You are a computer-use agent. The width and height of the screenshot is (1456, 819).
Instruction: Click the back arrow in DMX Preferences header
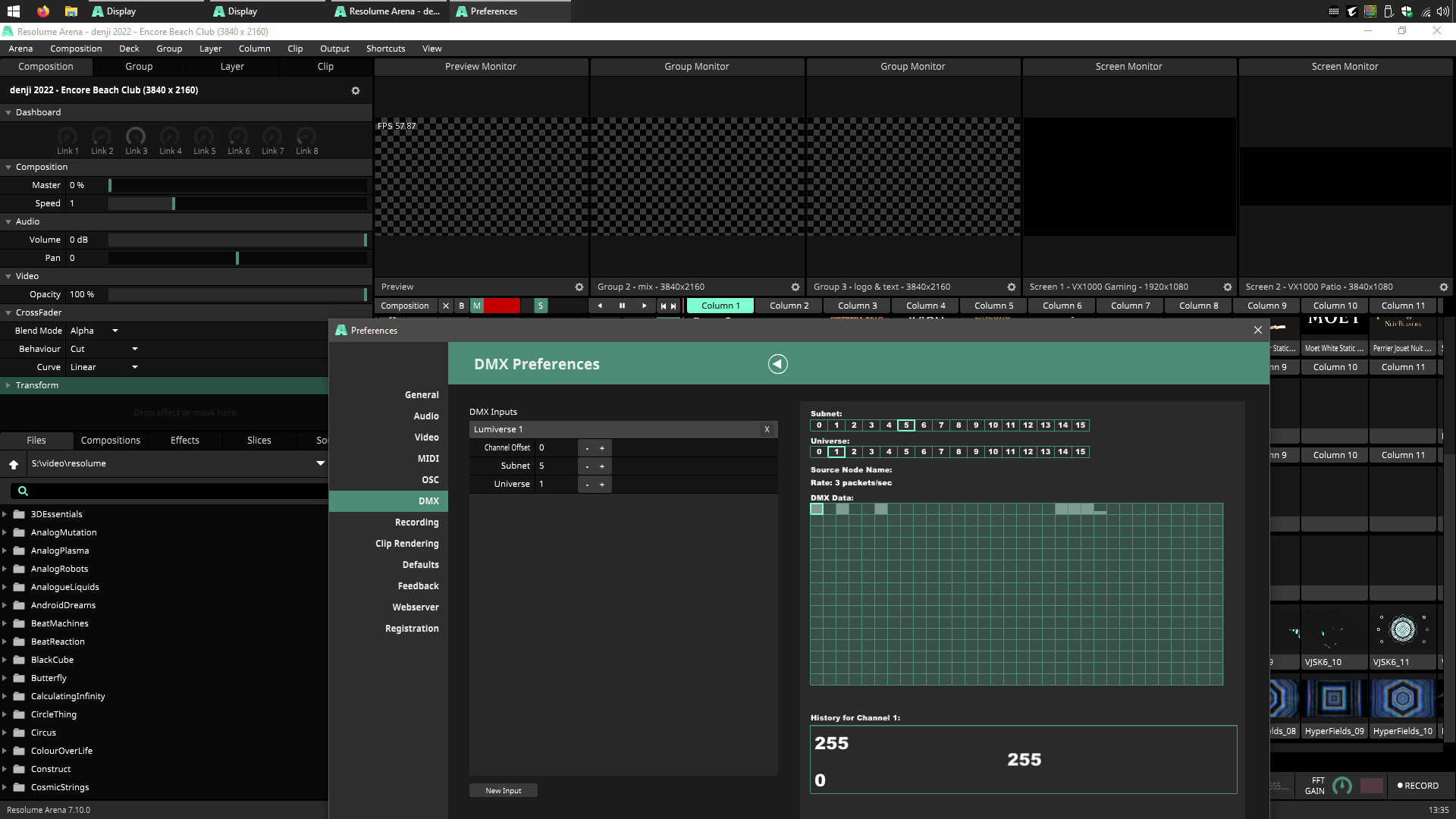click(777, 364)
